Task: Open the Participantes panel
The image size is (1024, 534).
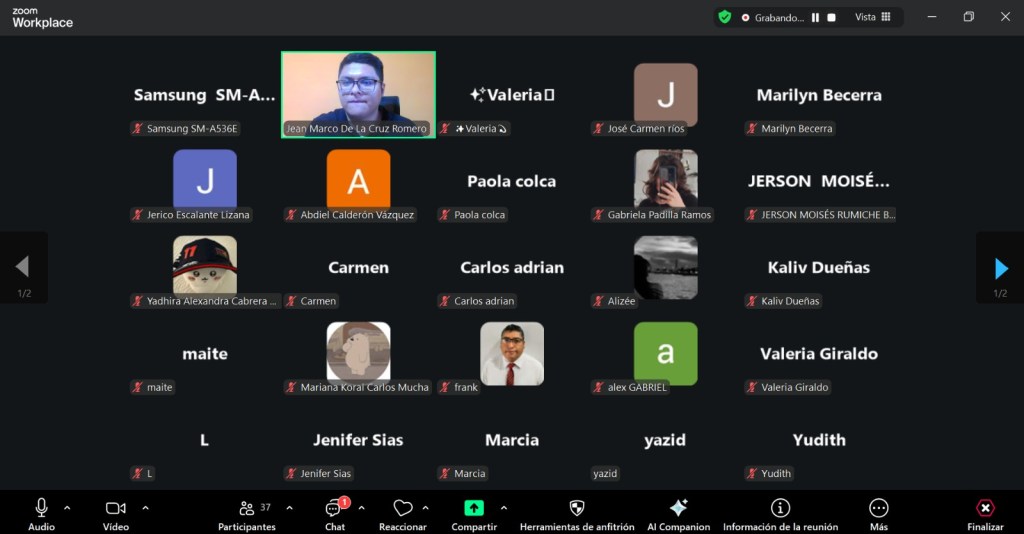Action: coord(246,509)
